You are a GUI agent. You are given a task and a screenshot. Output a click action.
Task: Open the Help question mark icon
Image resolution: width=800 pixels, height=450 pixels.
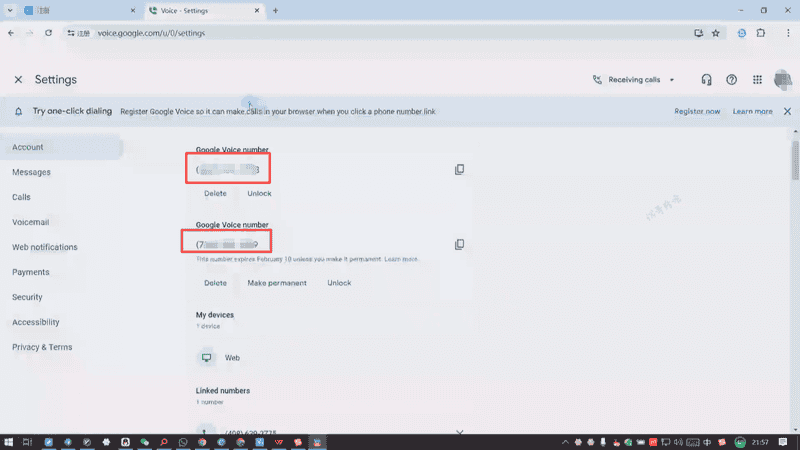coord(732,80)
